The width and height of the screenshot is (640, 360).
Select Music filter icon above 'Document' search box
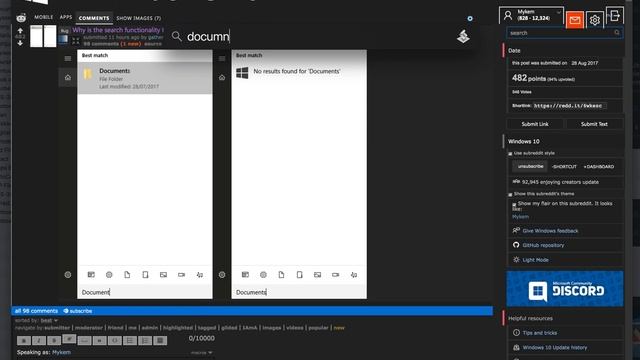tap(200, 275)
